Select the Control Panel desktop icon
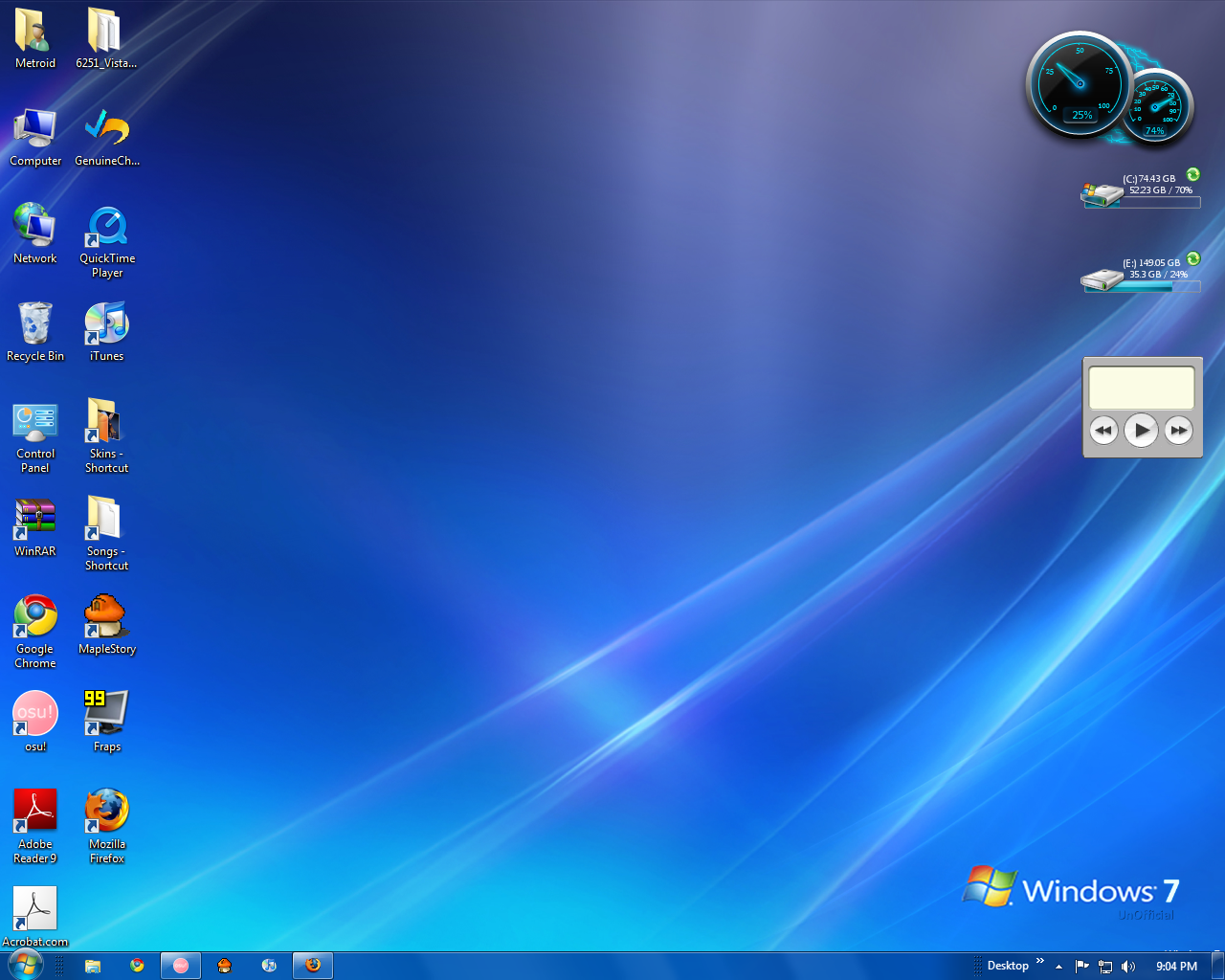The image size is (1225, 980). pyautogui.click(x=35, y=437)
